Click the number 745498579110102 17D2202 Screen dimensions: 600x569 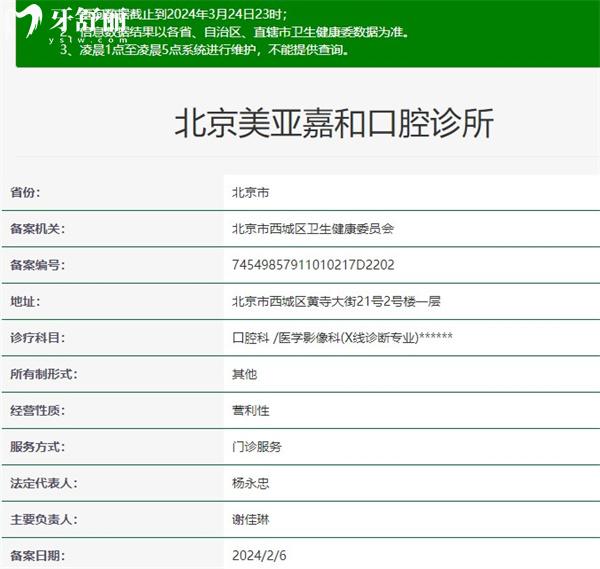pyautogui.click(x=313, y=265)
